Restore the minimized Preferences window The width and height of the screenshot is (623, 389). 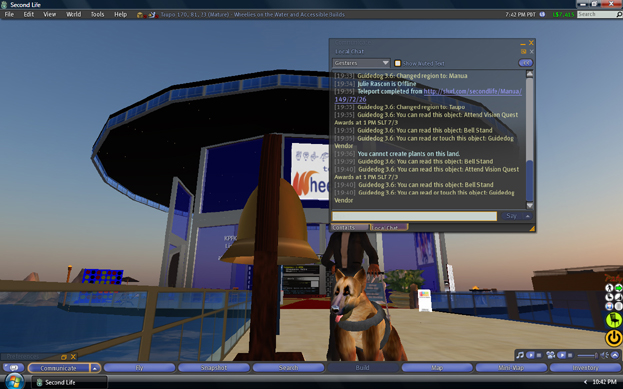click(x=64, y=357)
